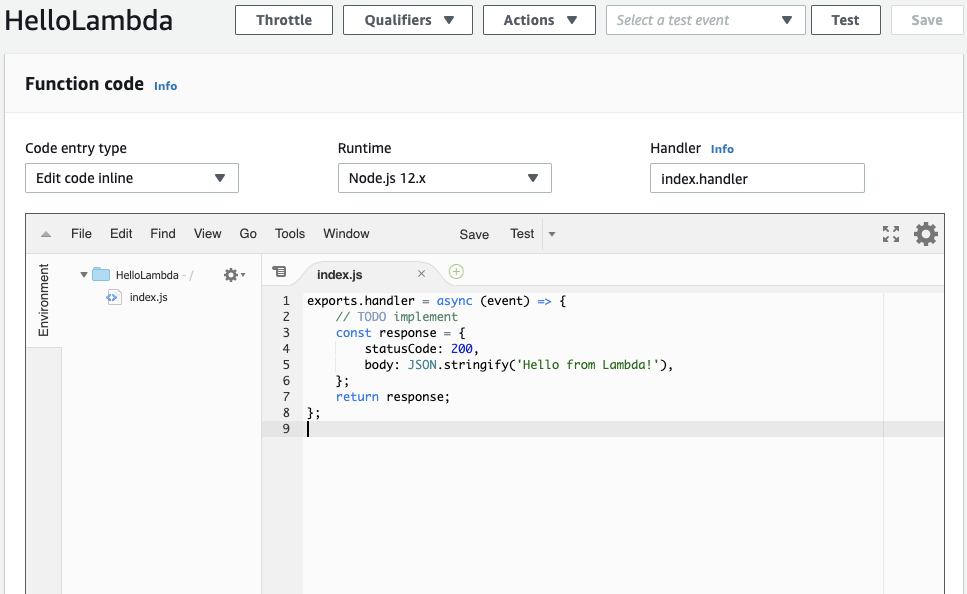Add a new editor tab with plus icon

(x=456, y=271)
